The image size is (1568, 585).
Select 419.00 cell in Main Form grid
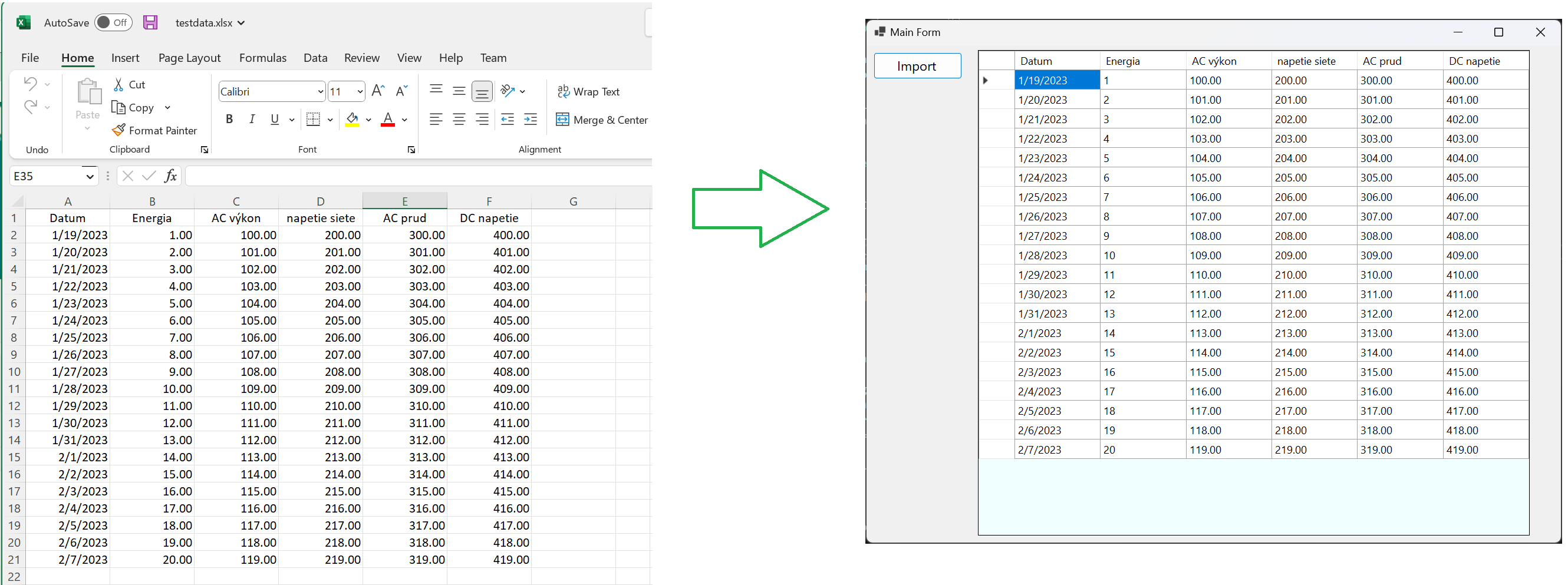[x=1486, y=450]
